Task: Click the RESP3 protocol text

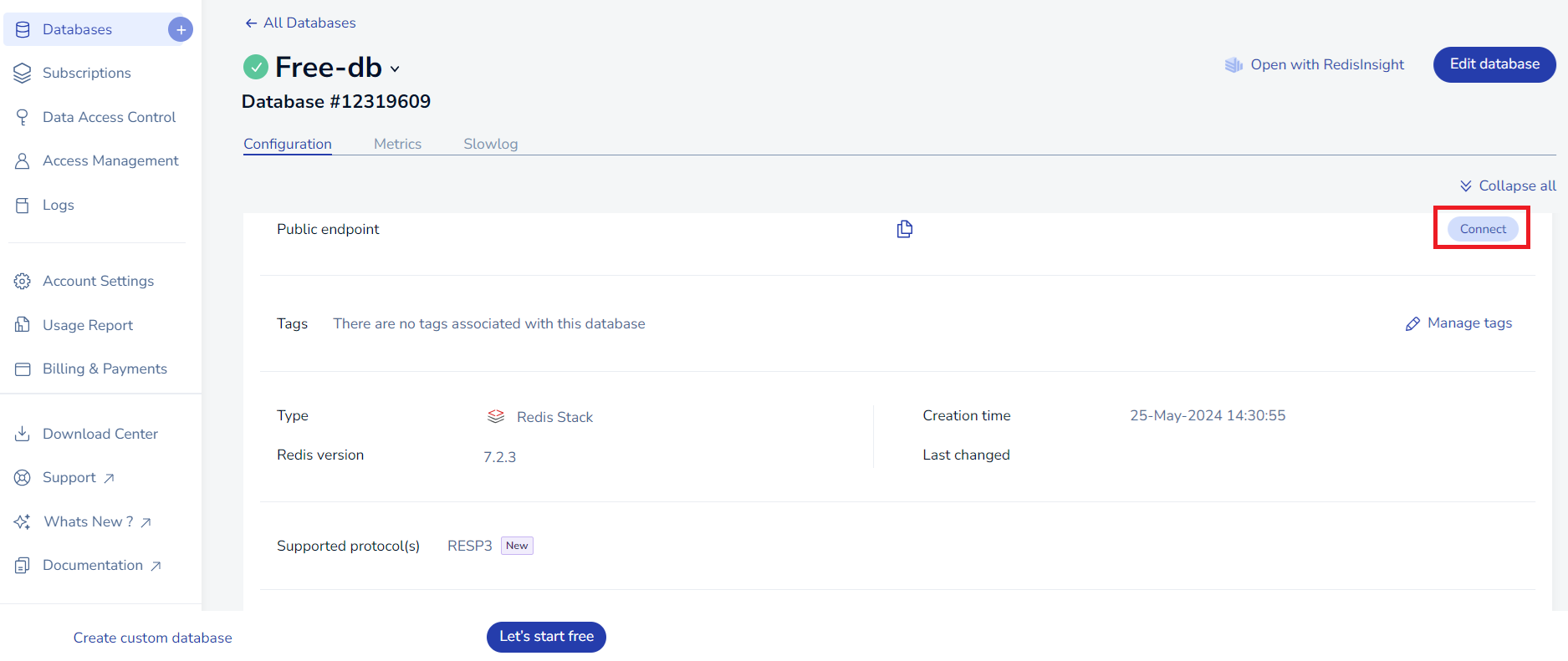Action: click(470, 546)
